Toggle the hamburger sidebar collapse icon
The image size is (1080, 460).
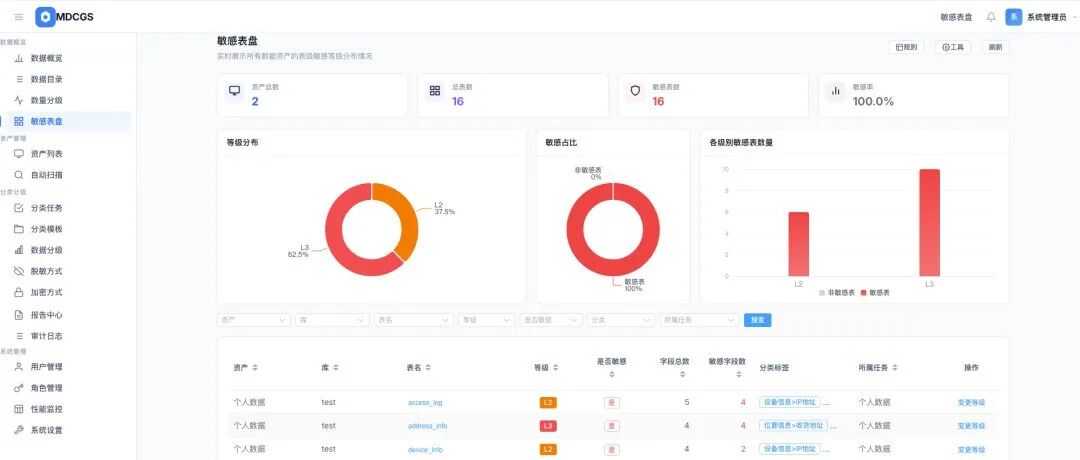click(x=19, y=17)
